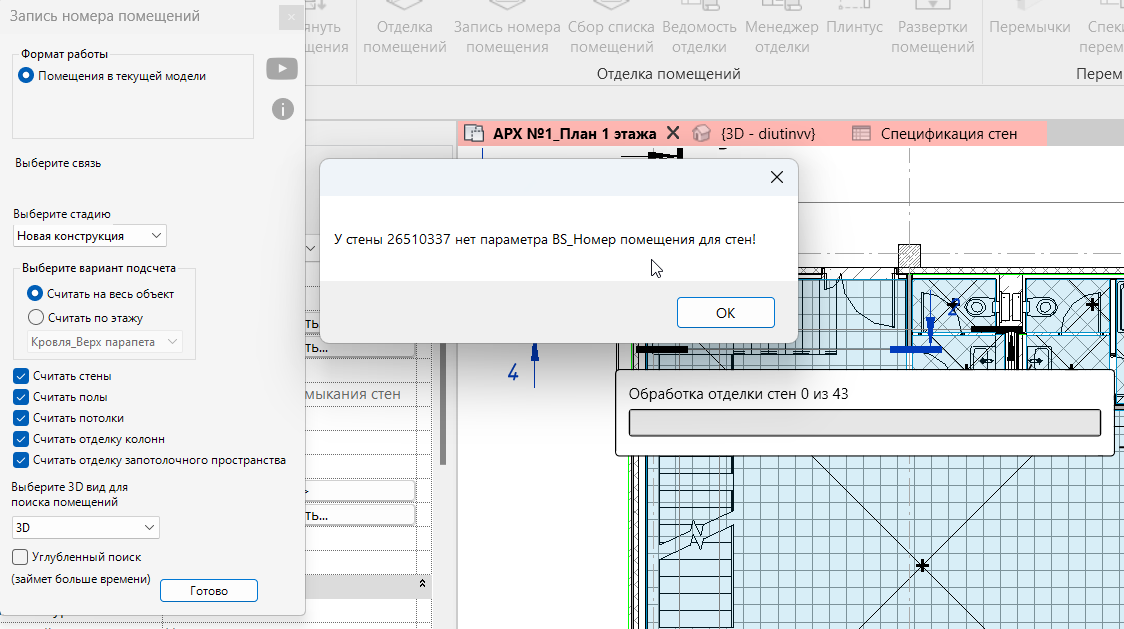Click the video tutorial play icon

point(282,69)
